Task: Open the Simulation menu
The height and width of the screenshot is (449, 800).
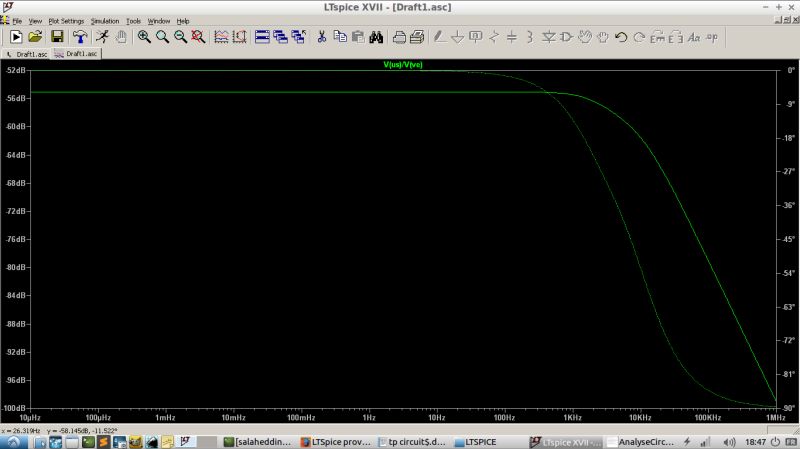Action: (x=105, y=21)
